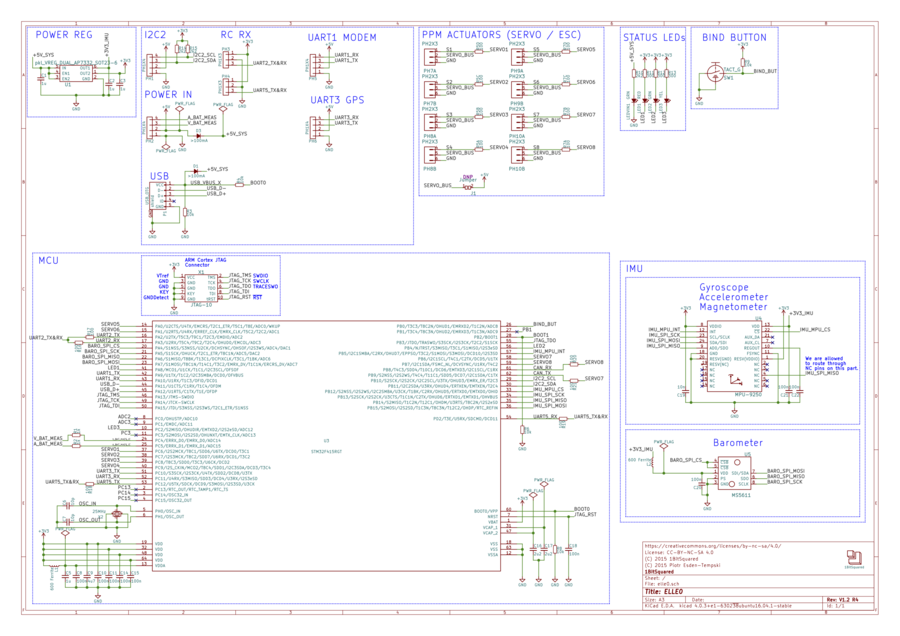Click the ARM Cortex JTAG Connector label
Image resolution: width=900 pixels, height=636 pixels.
[205, 263]
